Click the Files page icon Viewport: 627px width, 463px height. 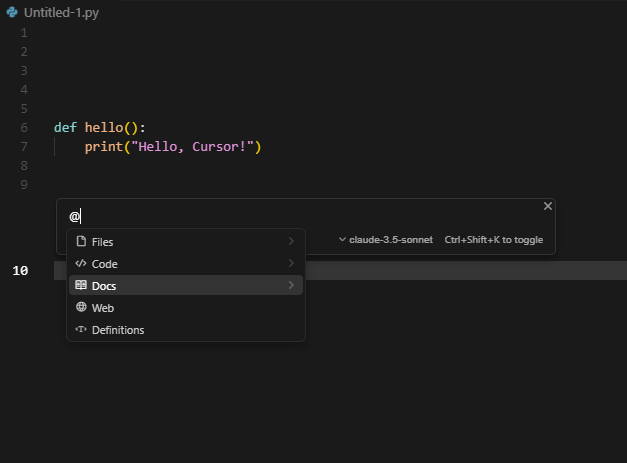(x=81, y=242)
